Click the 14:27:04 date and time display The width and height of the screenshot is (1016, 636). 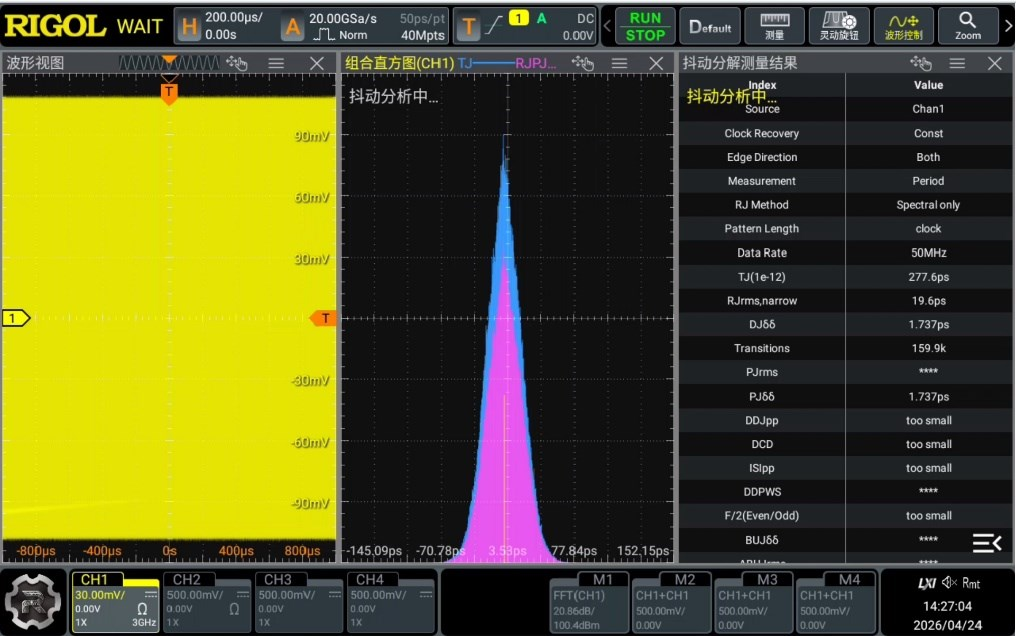coord(947,616)
